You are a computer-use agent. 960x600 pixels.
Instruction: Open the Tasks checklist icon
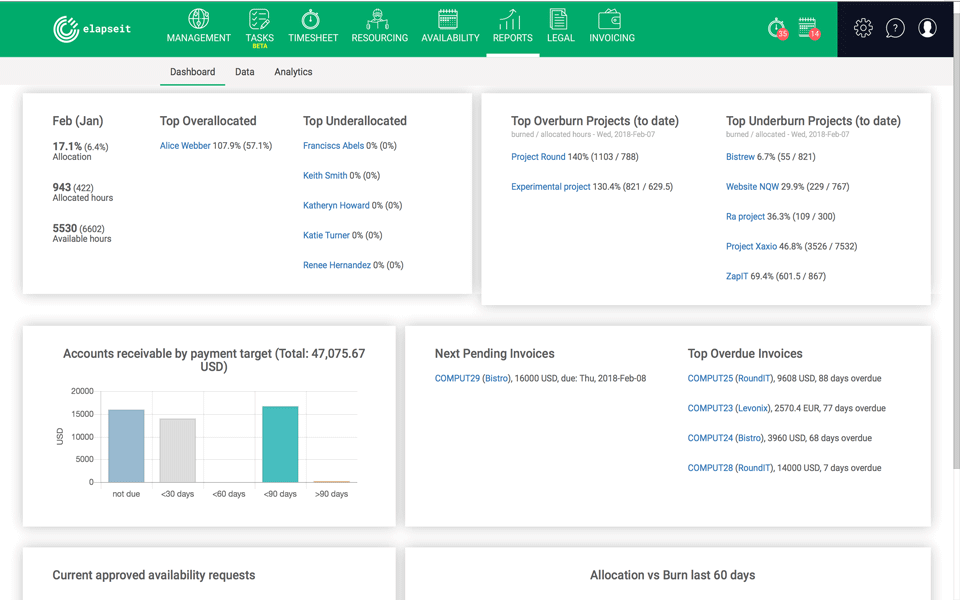259,19
